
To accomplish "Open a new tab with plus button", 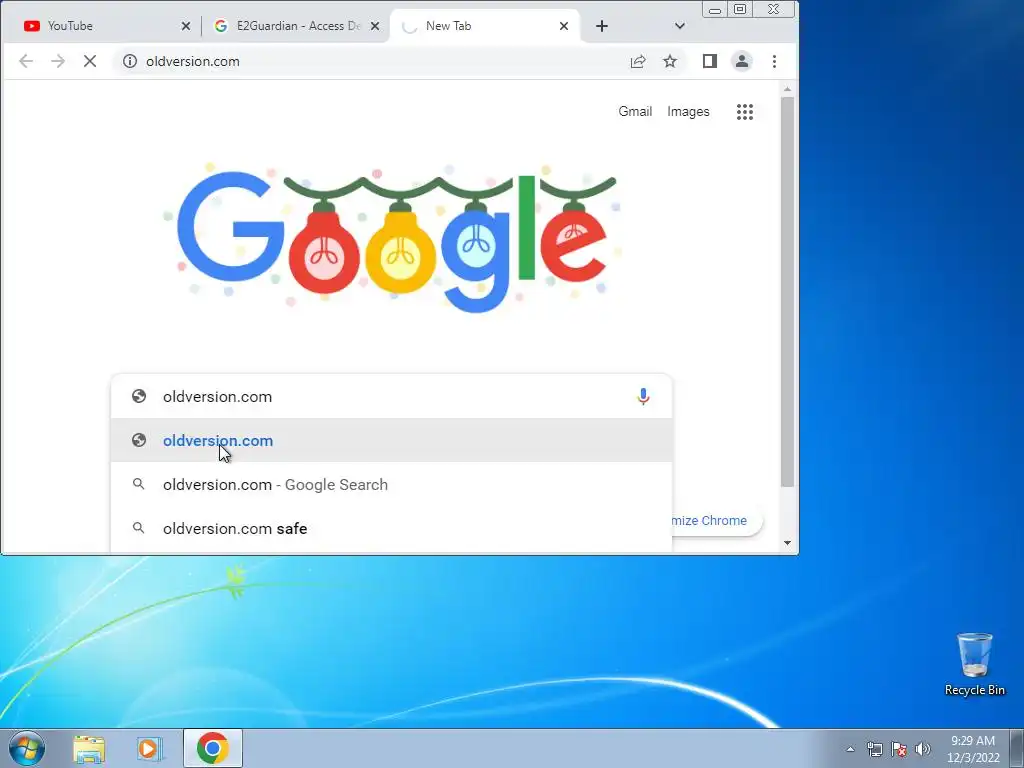I will pyautogui.click(x=602, y=26).
